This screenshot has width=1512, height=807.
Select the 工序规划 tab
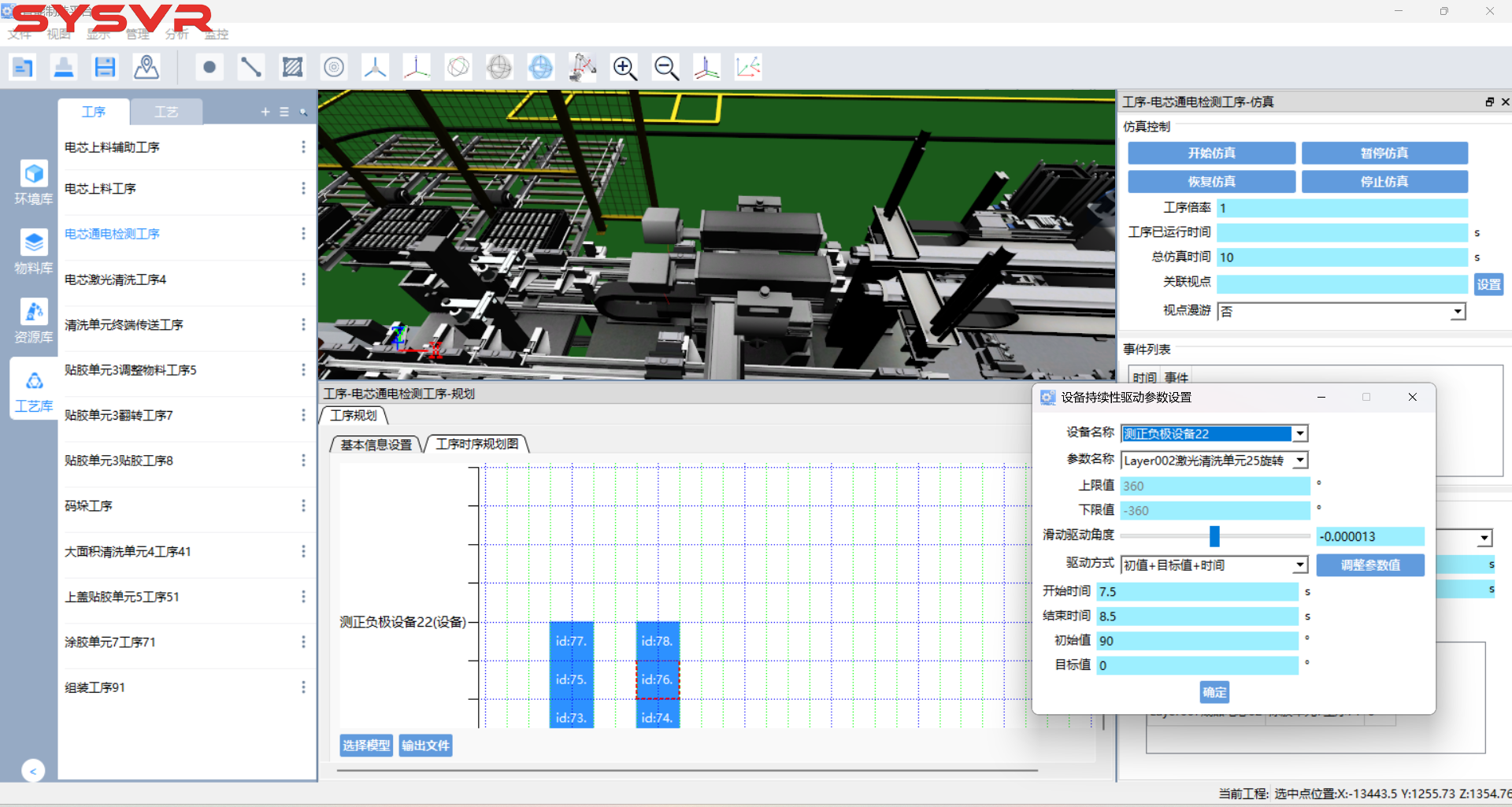tap(354, 416)
